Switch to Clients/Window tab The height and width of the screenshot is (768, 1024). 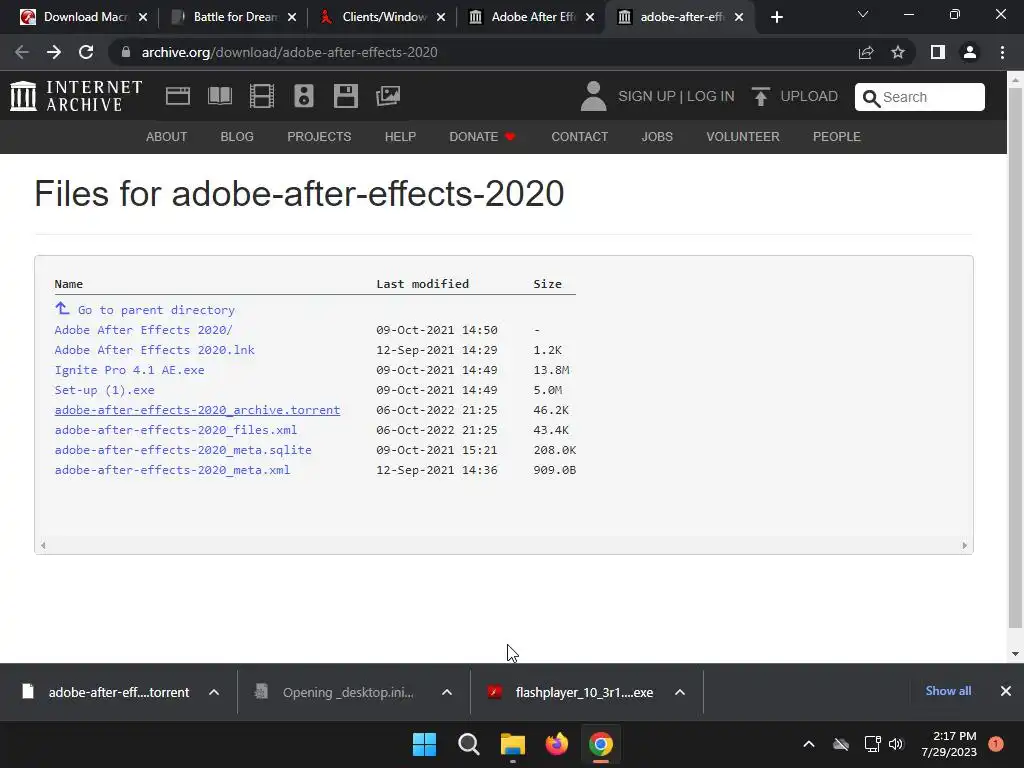point(383,17)
